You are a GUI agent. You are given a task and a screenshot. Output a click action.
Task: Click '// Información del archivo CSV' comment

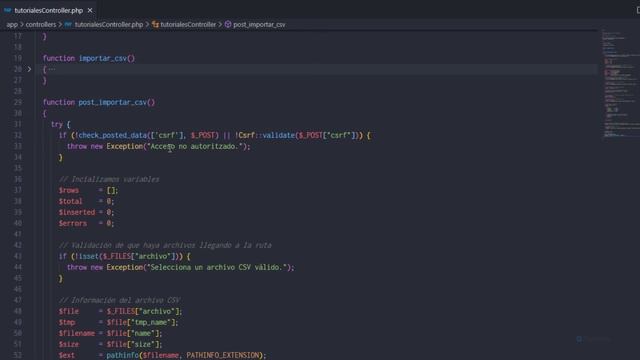click(x=119, y=300)
